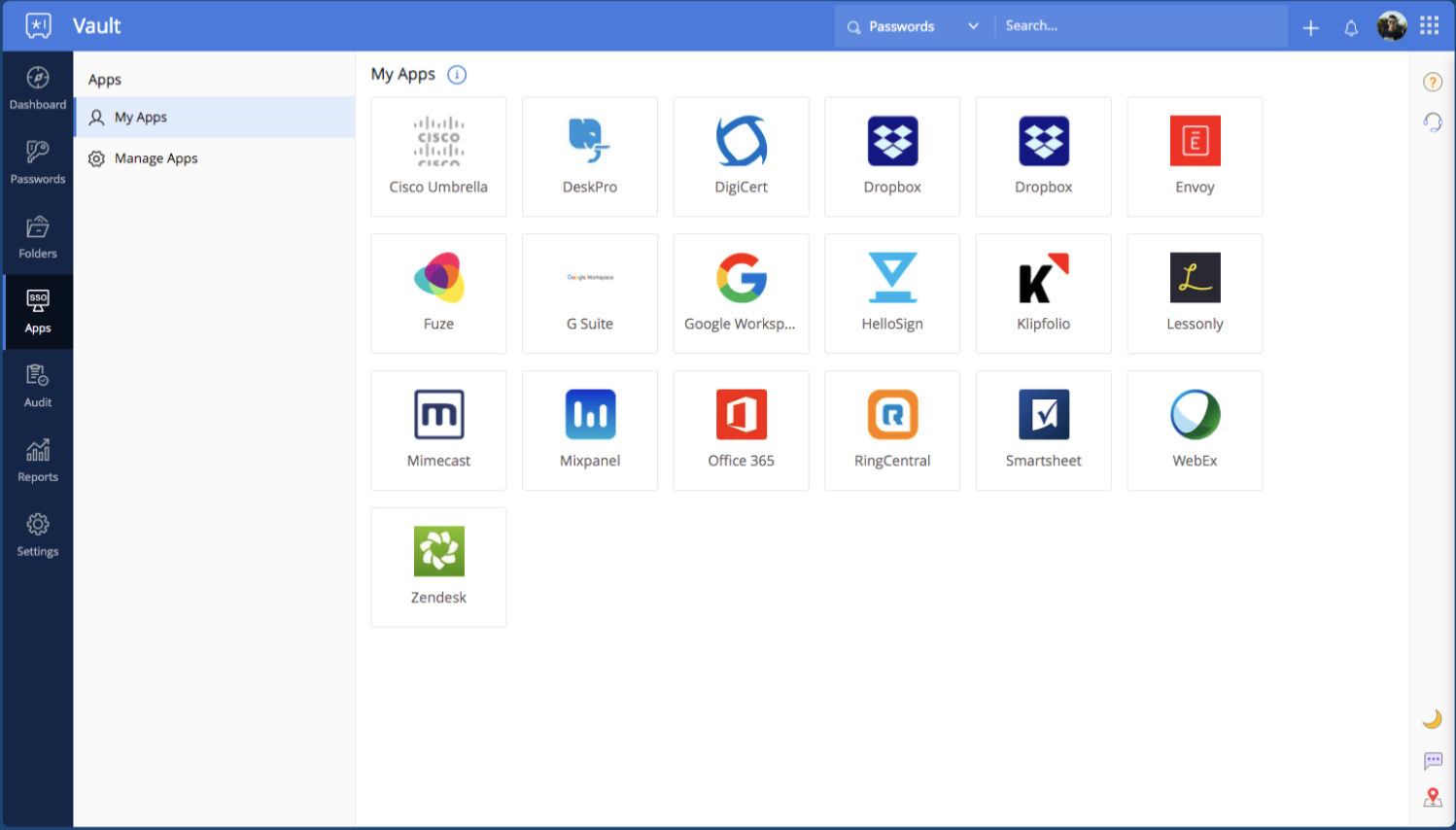The width and height of the screenshot is (1456, 830).
Task: Open the DigiCert app tile
Action: coord(741,156)
